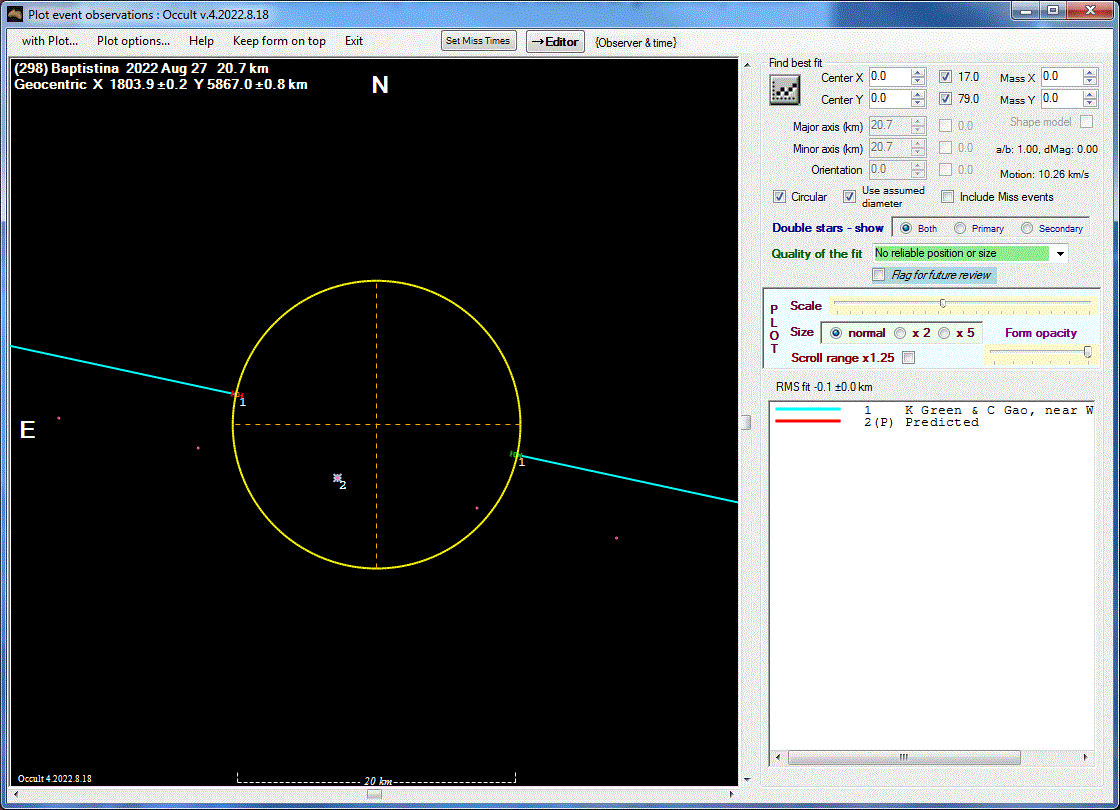
Task: Select x 2 plot size
Action: [900, 333]
